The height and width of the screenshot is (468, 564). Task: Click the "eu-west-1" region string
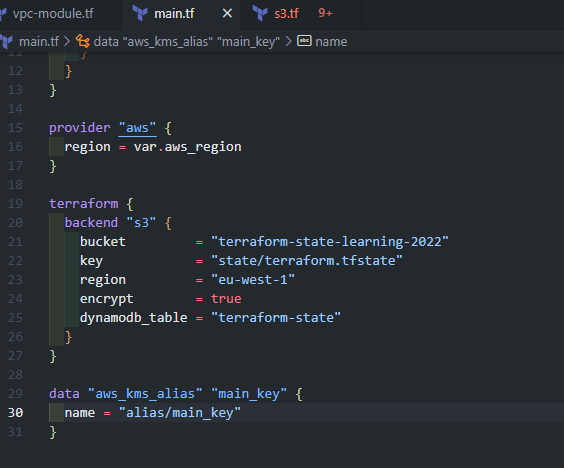(x=253, y=280)
